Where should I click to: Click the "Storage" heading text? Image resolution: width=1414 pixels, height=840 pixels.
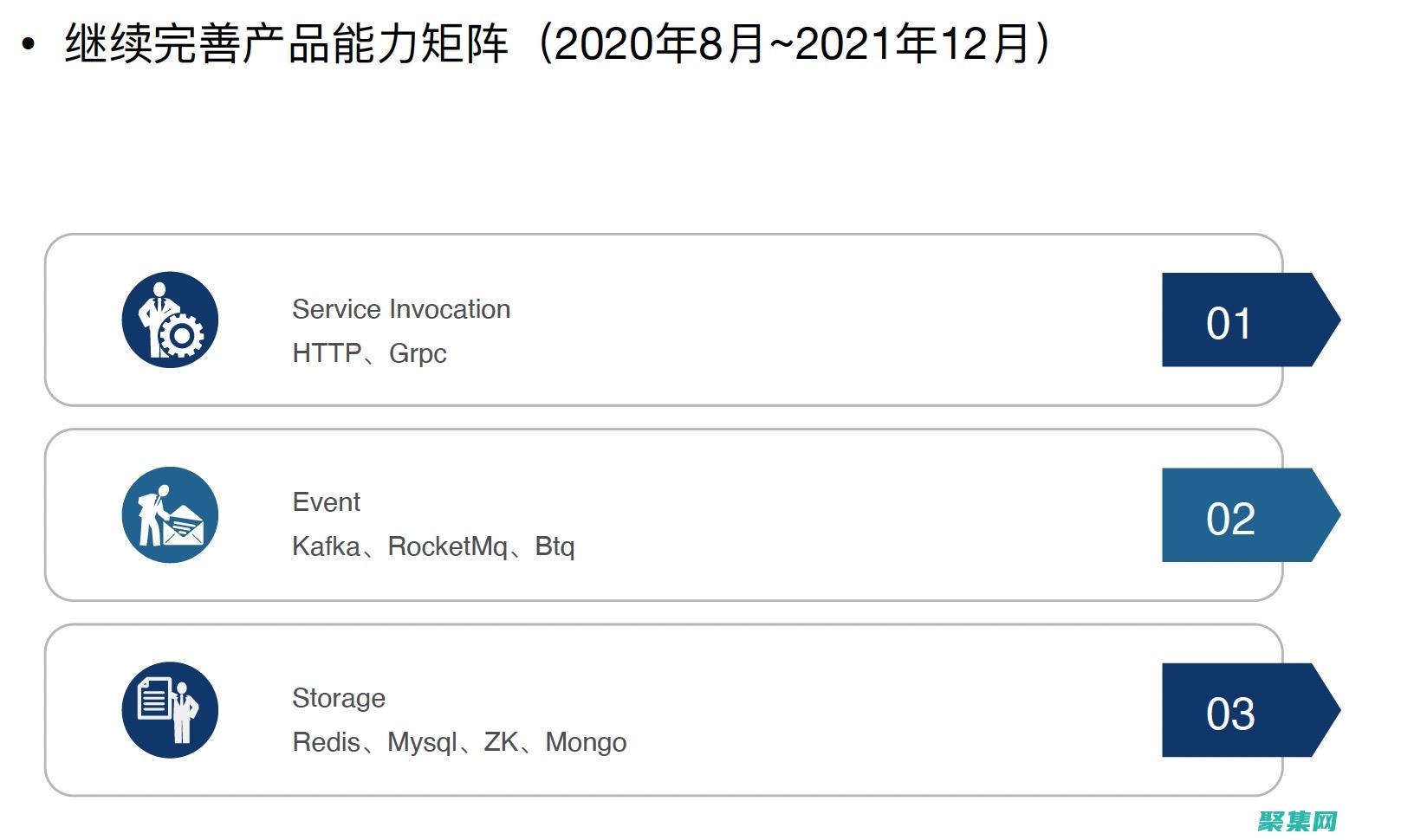339,698
